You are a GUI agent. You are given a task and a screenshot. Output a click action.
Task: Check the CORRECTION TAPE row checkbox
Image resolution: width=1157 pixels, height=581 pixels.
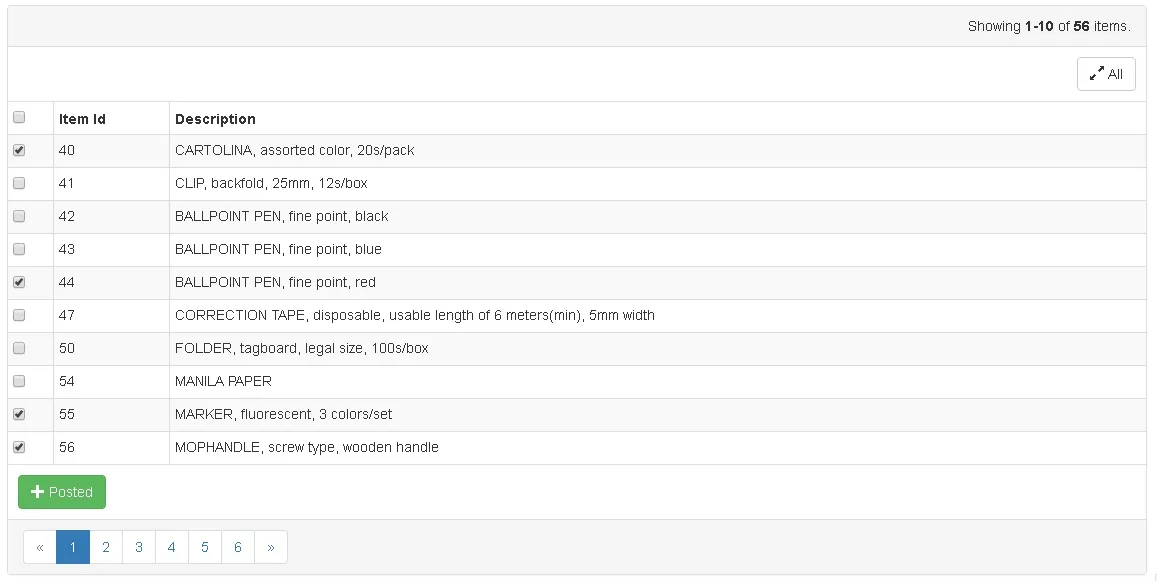19,315
